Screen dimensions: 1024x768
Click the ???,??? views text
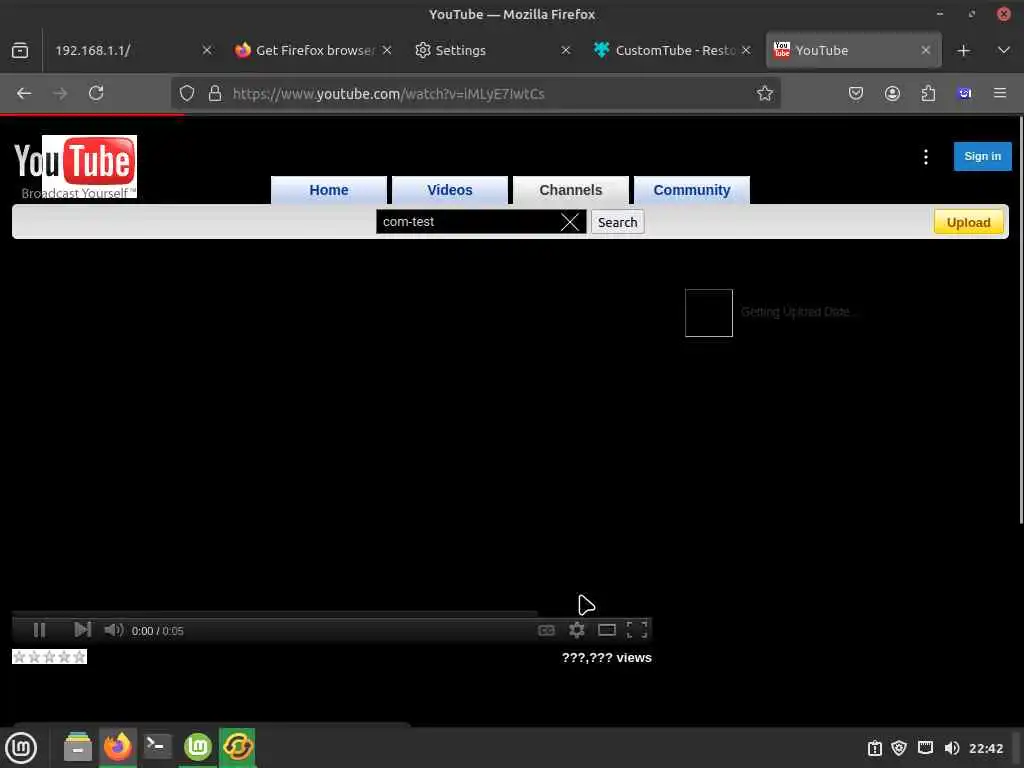tap(607, 658)
